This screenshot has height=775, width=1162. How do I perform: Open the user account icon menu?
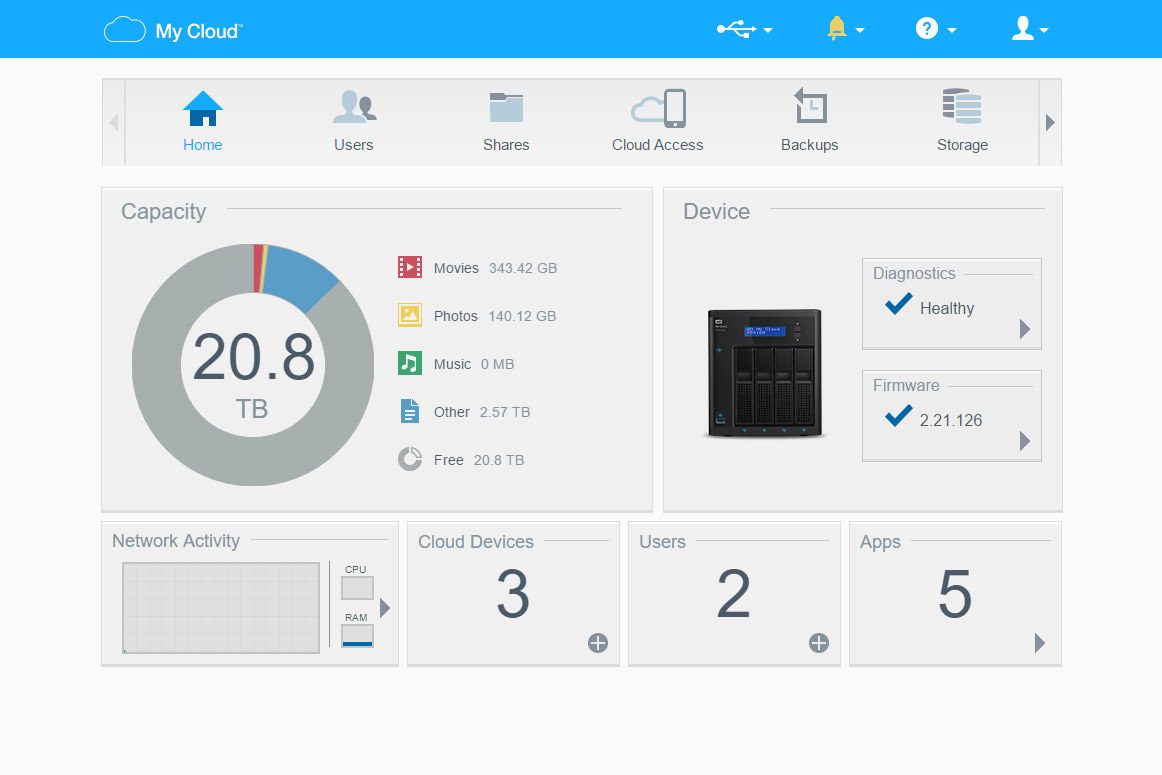(1023, 28)
